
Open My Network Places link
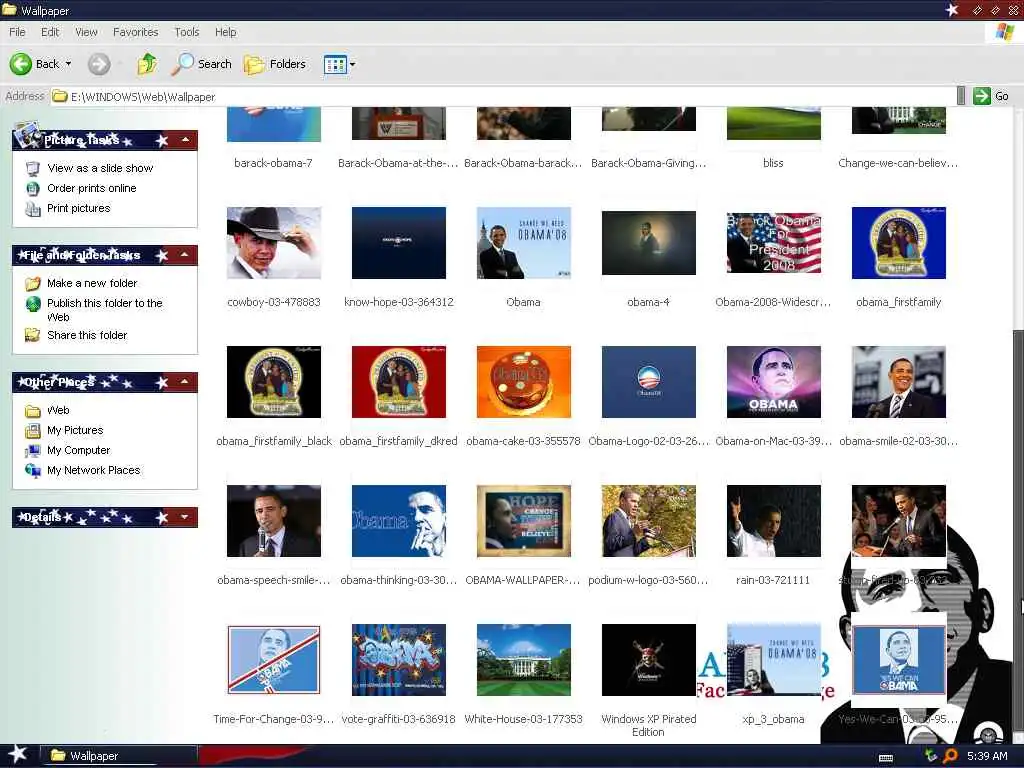(93, 470)
